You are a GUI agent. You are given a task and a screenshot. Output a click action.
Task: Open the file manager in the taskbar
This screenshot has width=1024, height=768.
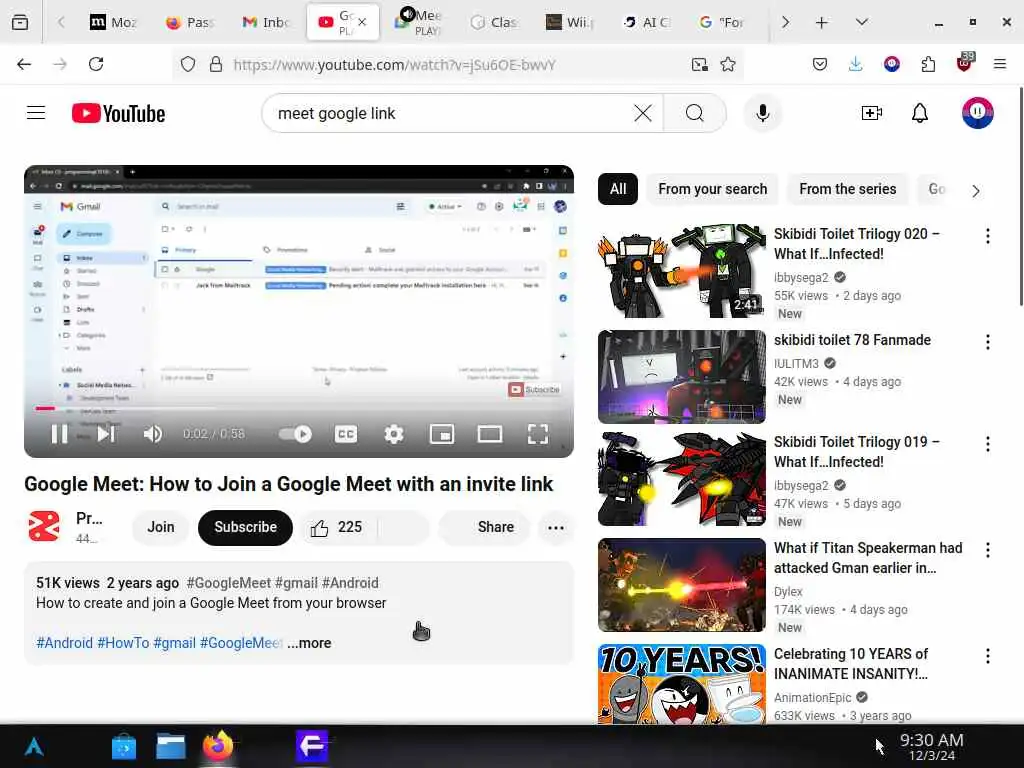pyautogui.click(x=171, y=746)
